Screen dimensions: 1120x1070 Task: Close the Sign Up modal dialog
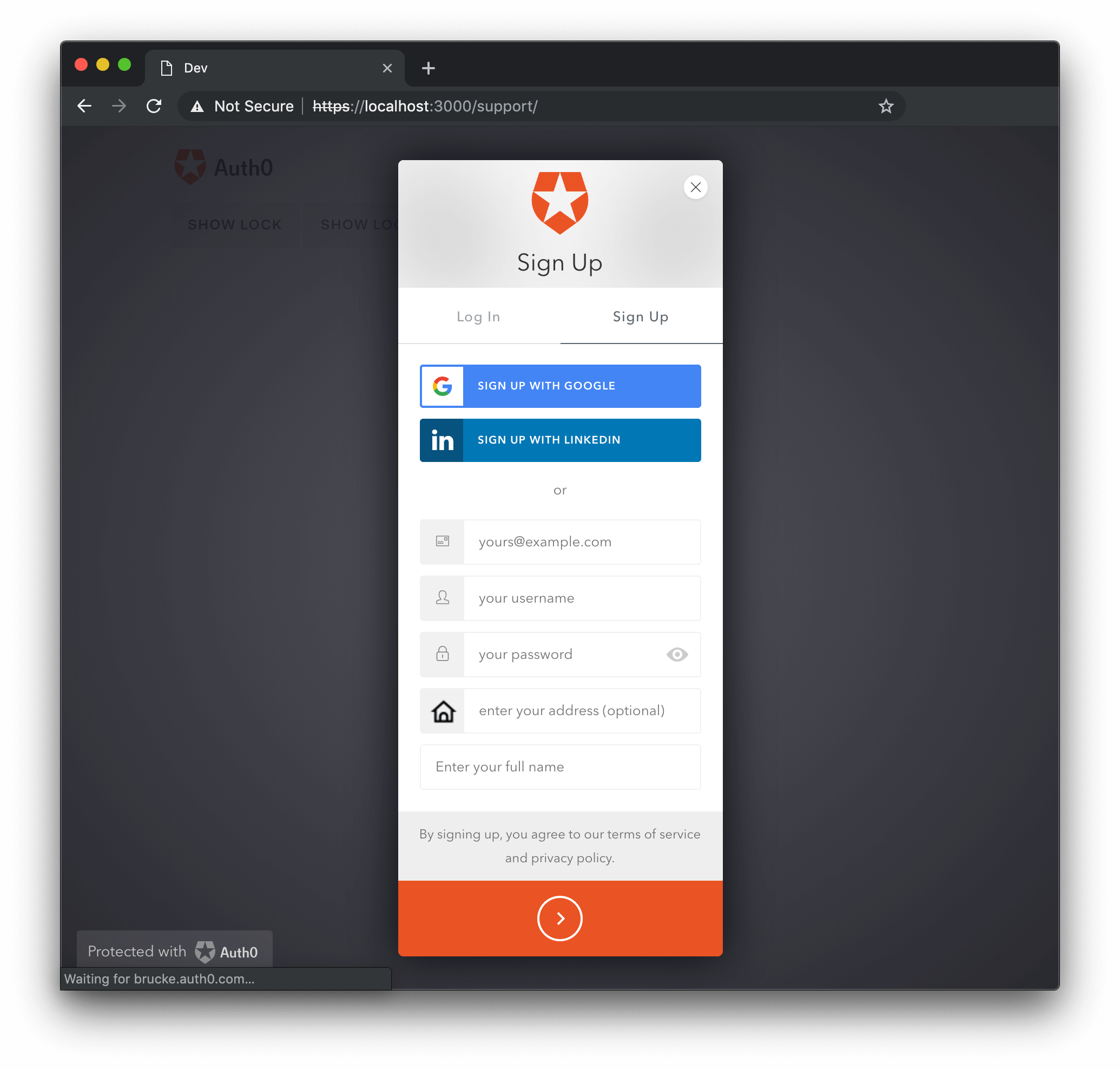697,187
